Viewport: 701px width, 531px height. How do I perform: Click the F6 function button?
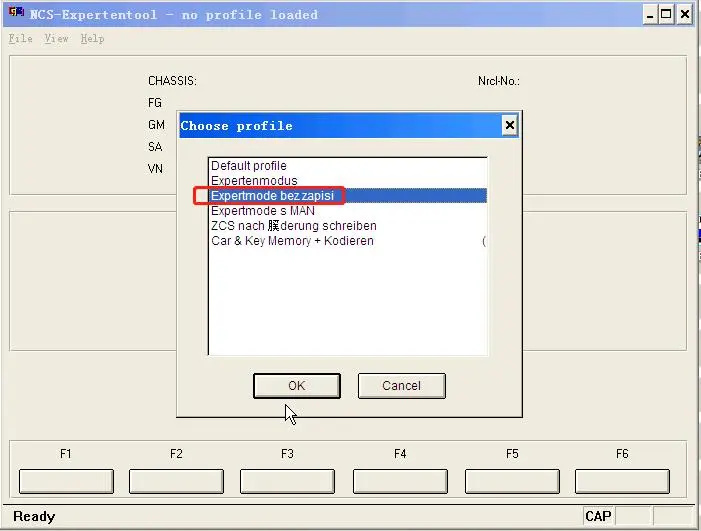tap(622, 481)
